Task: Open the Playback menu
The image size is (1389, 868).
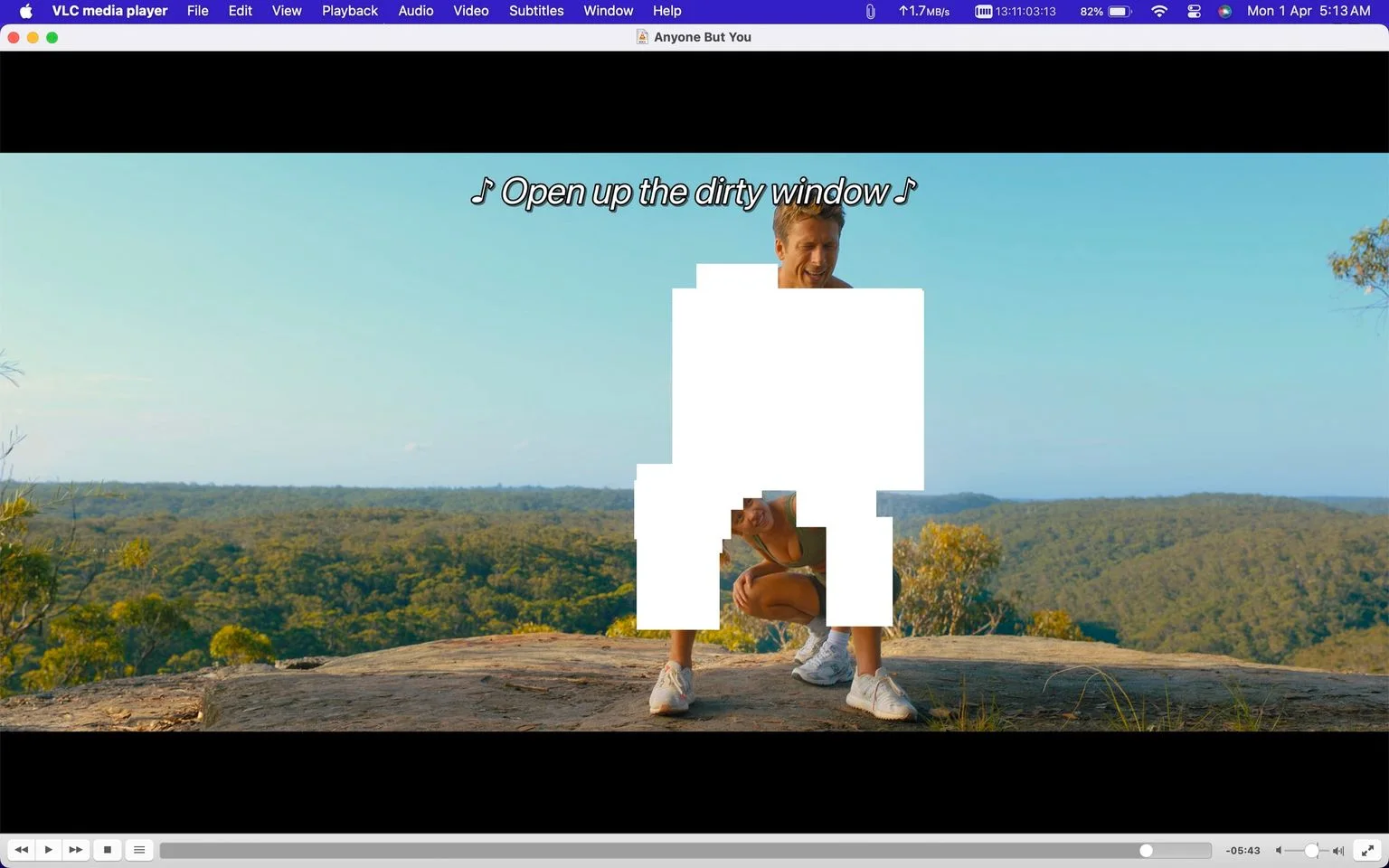Action: 350,11
